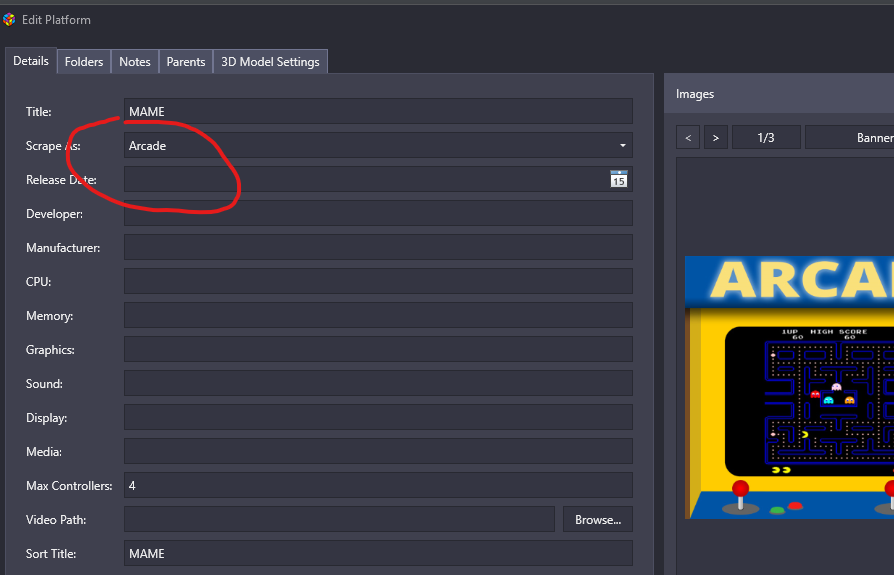Click the Media input field

[379, 451]
